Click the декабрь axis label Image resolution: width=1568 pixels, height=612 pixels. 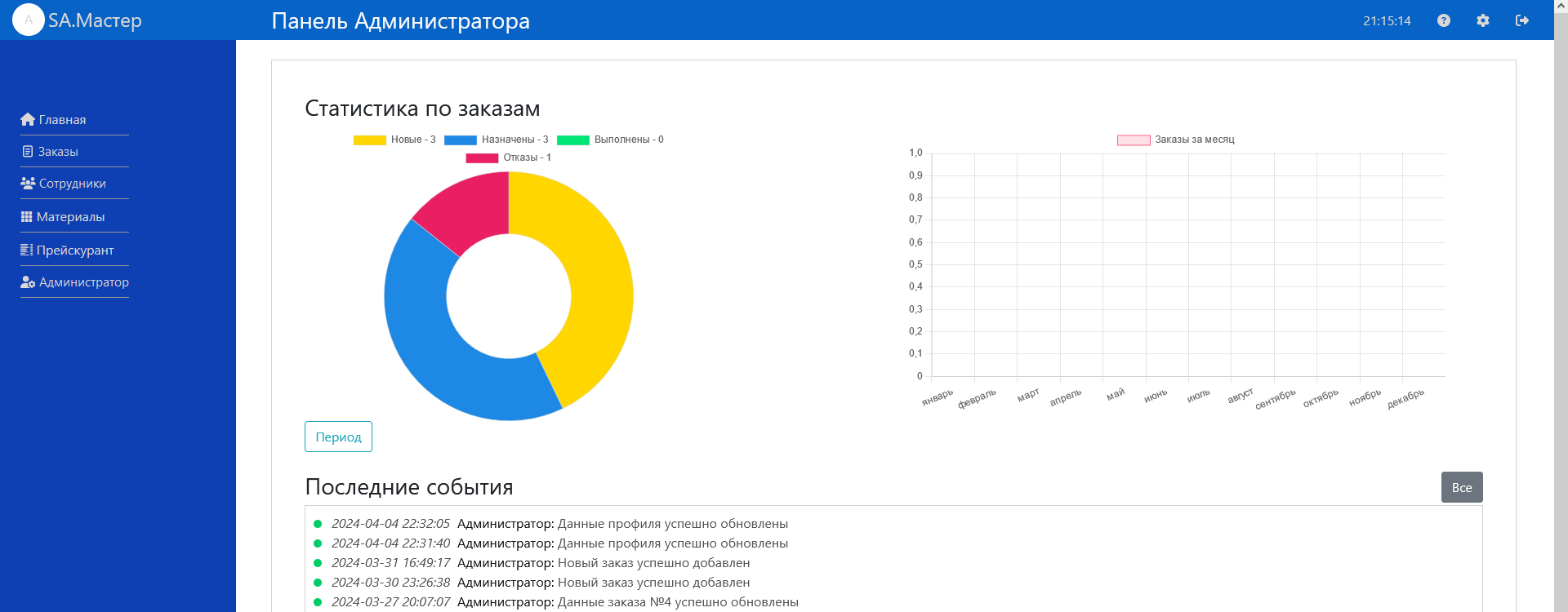tap(1405, 398)
